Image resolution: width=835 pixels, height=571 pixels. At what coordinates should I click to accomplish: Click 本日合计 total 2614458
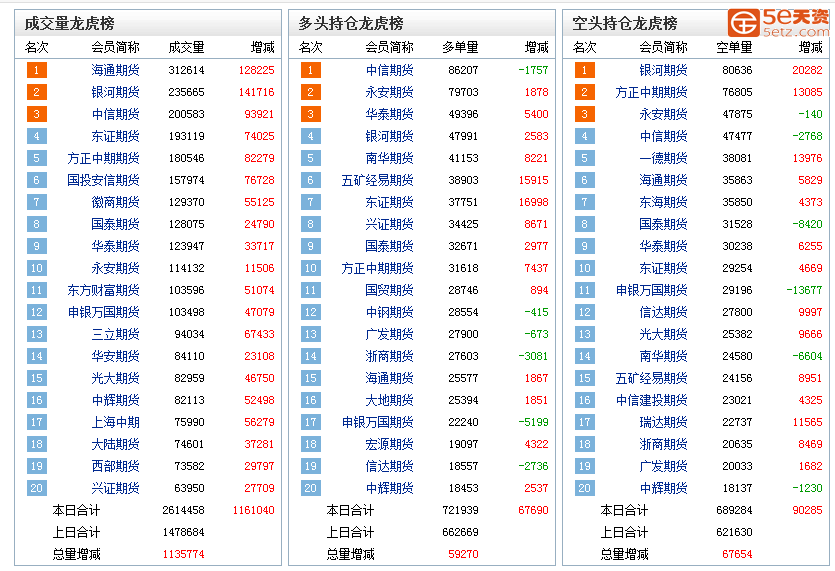[183, 510]
